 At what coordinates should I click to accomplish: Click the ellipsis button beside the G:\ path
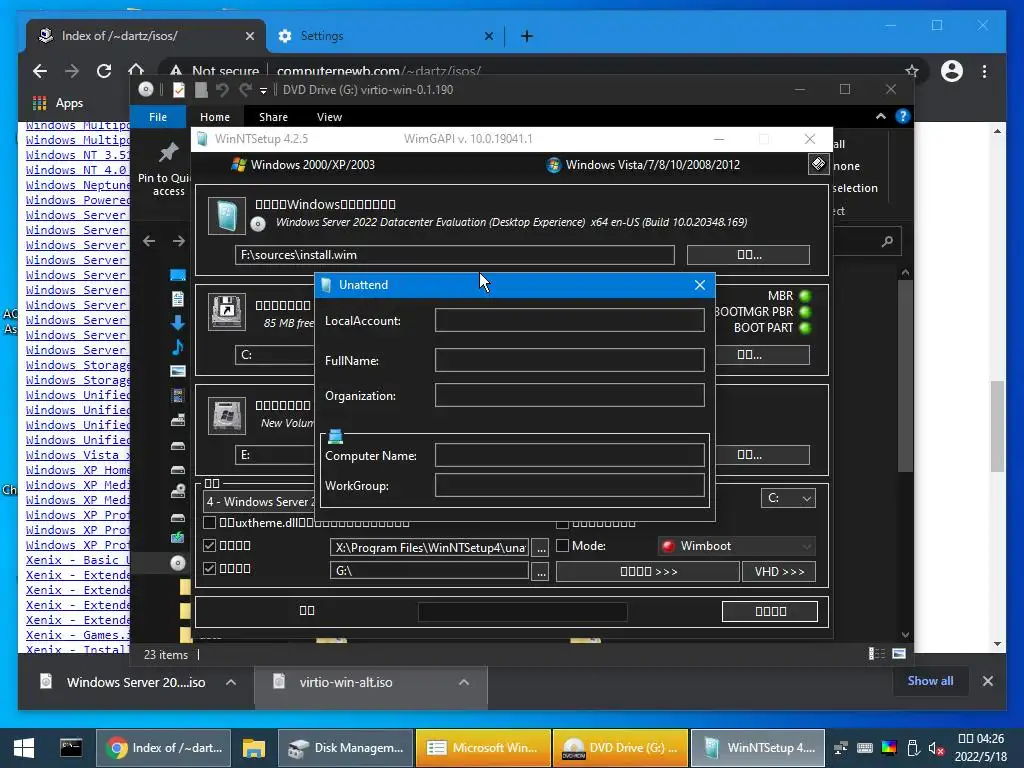point(541,571)
